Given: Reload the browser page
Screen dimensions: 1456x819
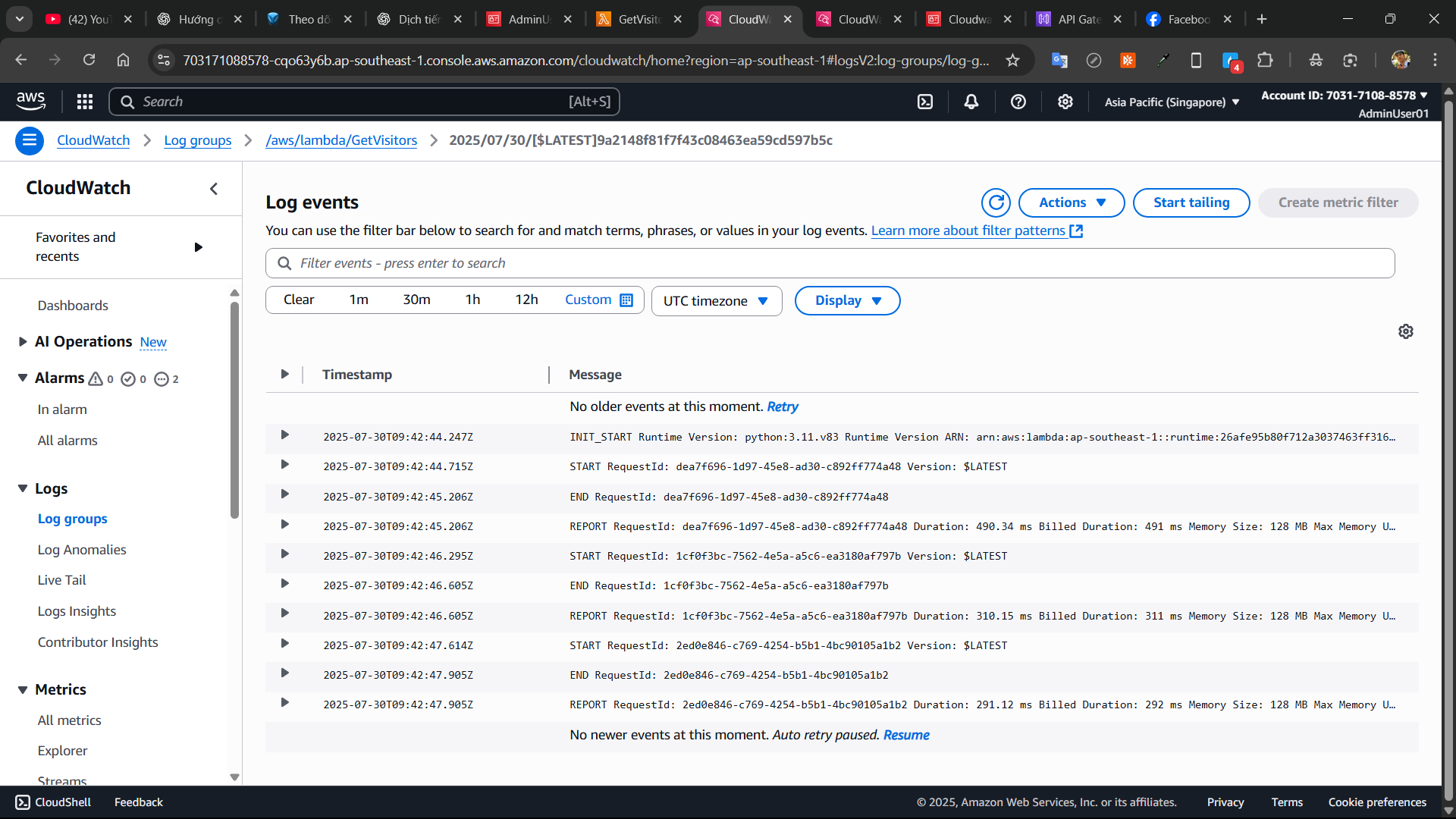Looking at the screenshot, I should pyautogui.click(x=89, y=60).
